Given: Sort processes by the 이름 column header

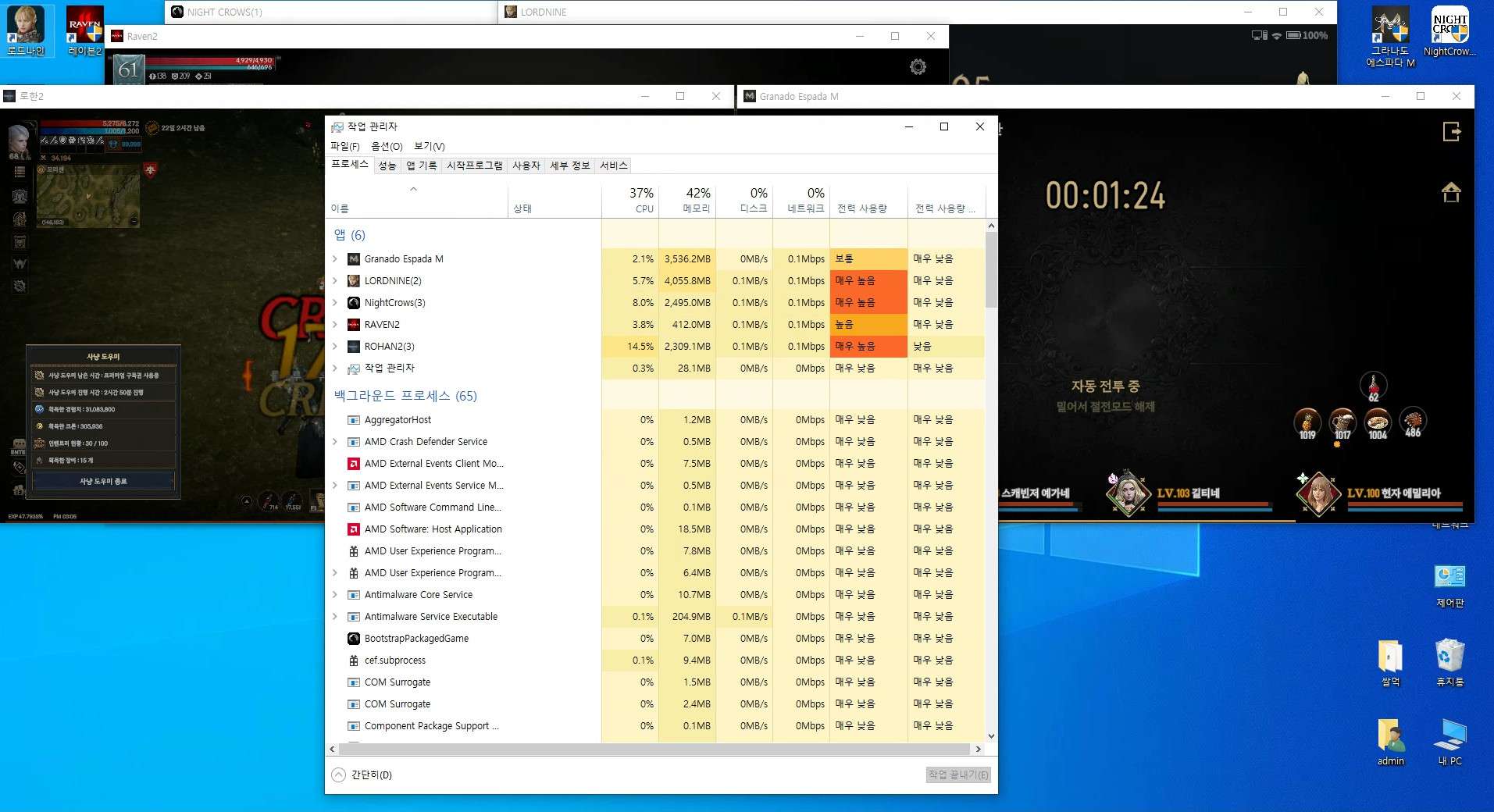Looking at the screenshot, I should [418, 200].
